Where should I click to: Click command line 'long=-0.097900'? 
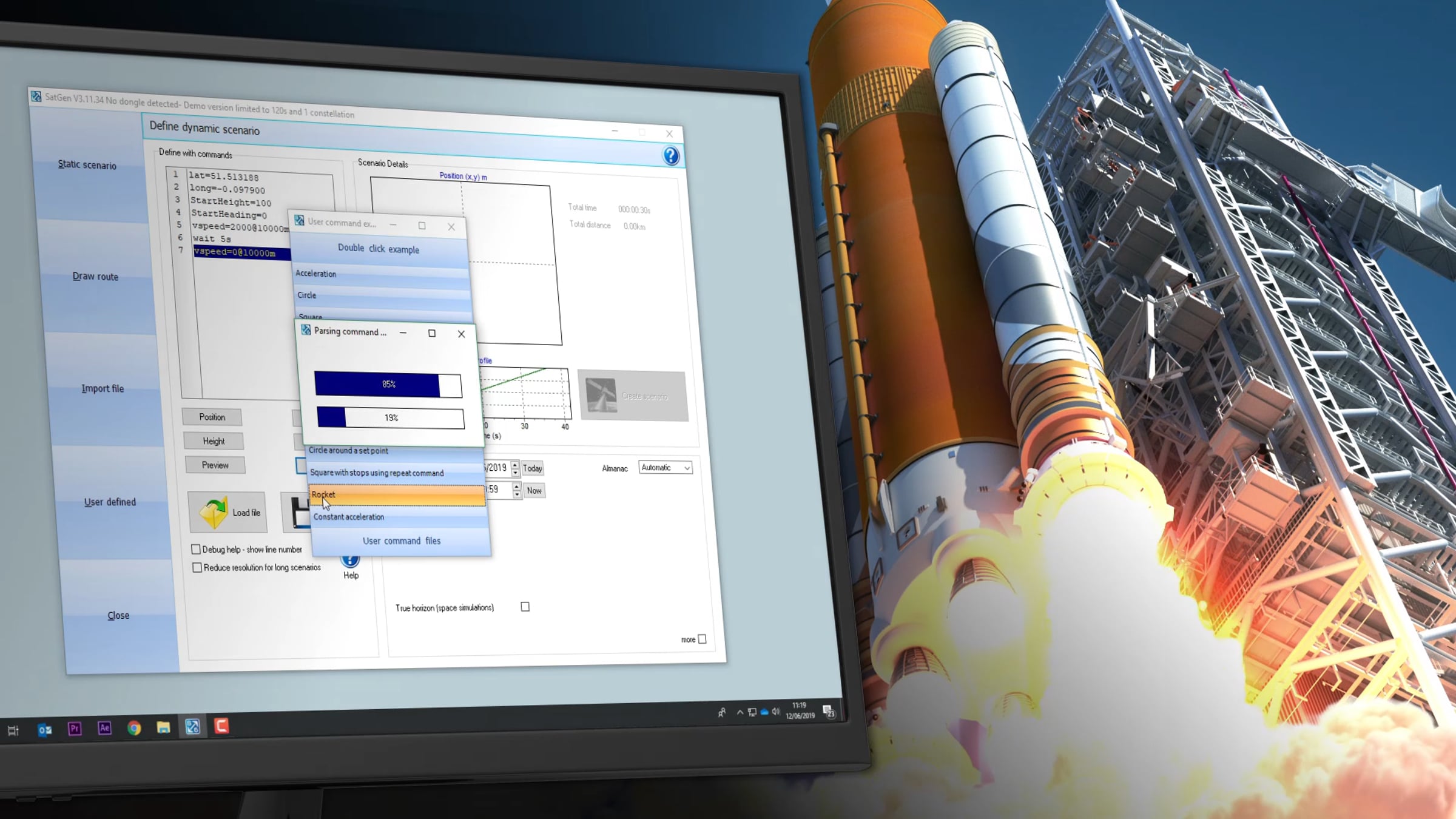pyautogui.click(x=227, y=189)
